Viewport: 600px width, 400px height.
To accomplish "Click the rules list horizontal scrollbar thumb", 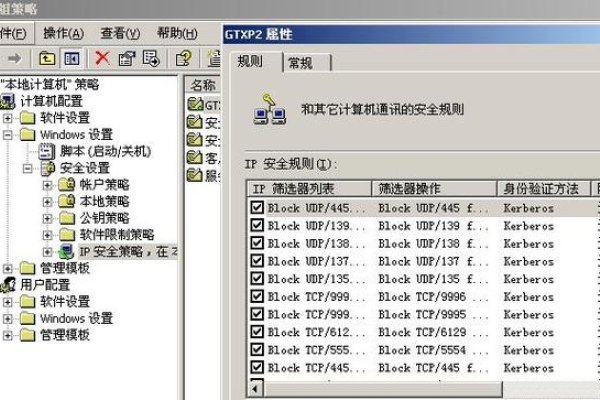I will 383,389.
